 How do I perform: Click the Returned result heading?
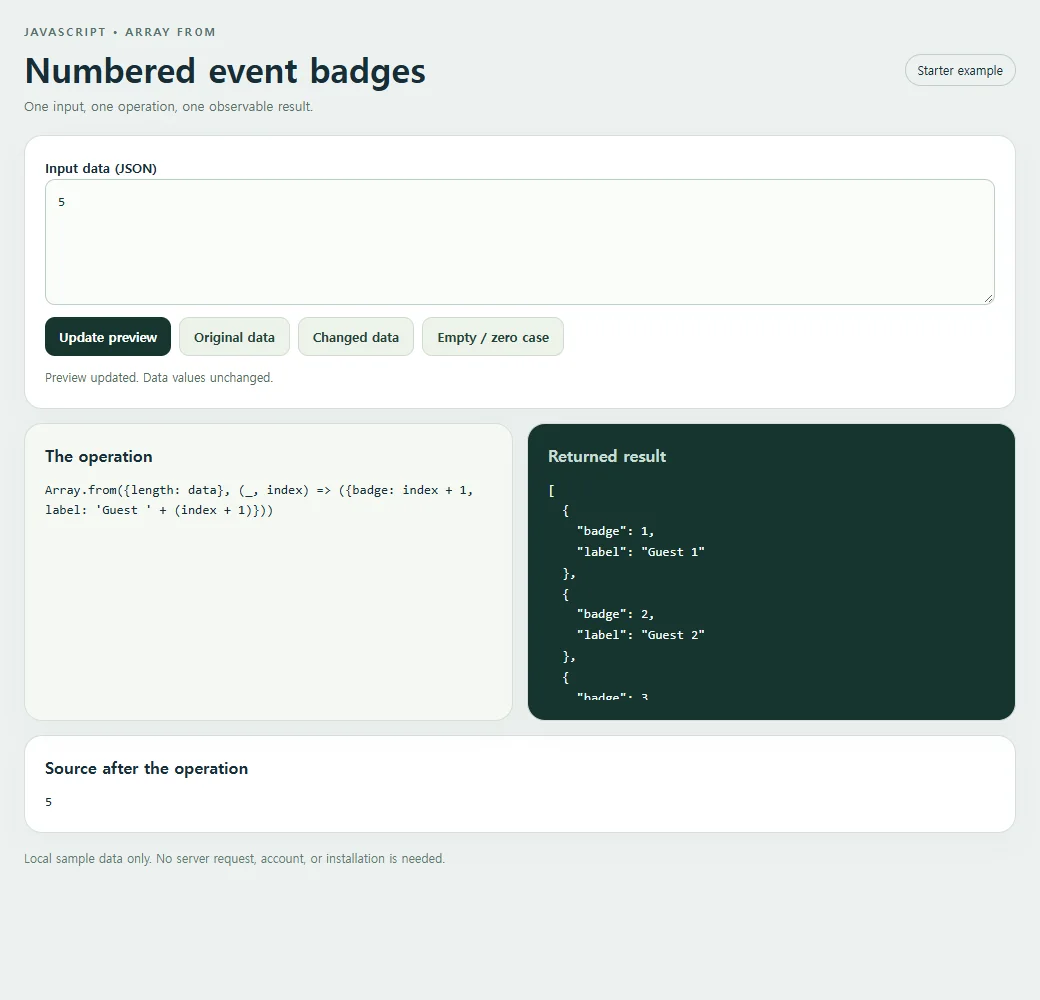(607, 456)
